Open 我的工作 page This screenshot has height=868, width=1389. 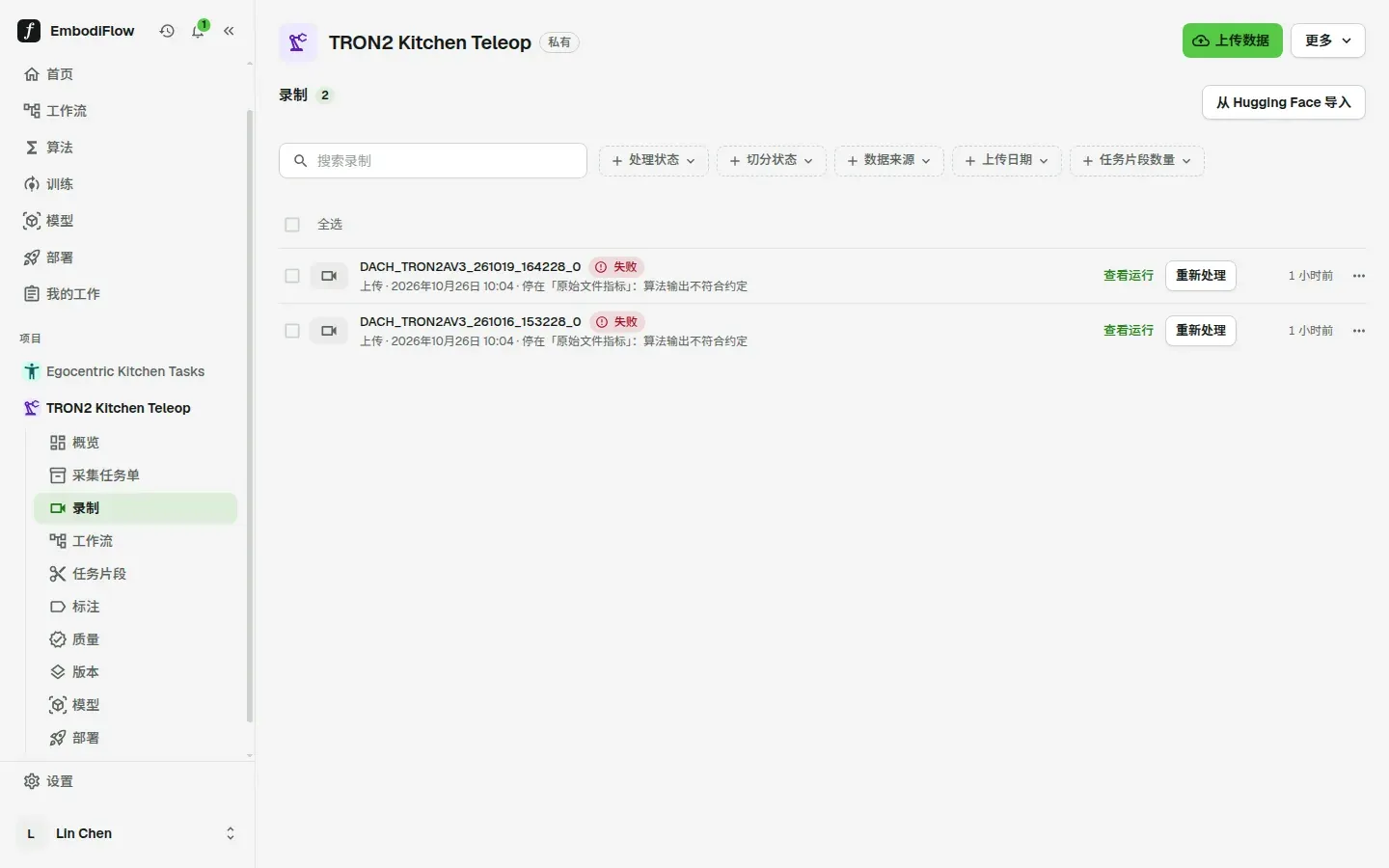click(127, 294)
